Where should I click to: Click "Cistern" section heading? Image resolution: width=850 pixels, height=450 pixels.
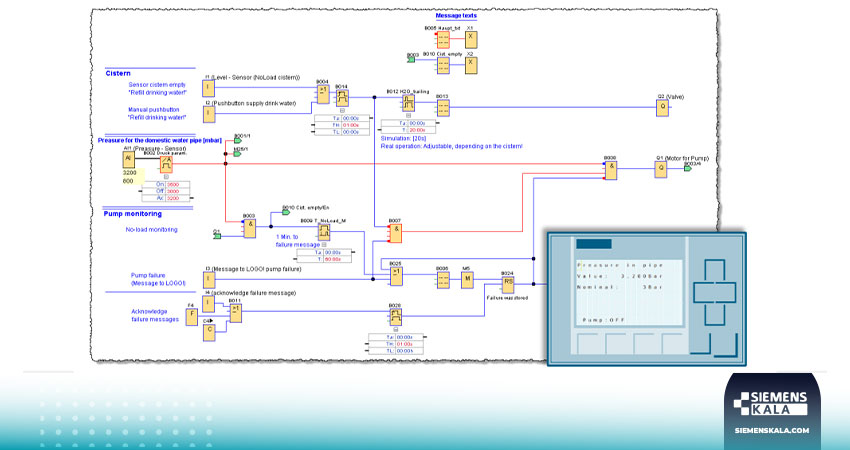point(118,73)
